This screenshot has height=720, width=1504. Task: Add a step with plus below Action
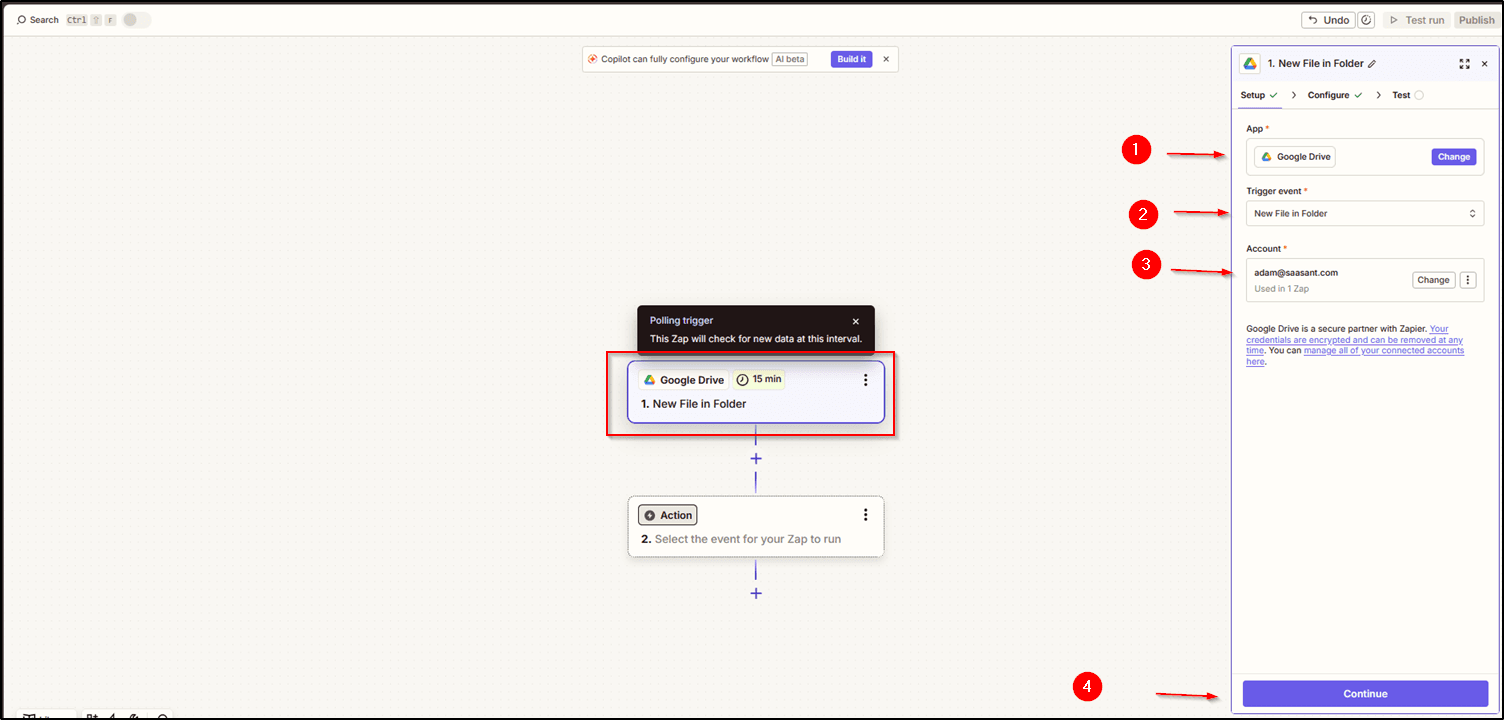(756, 593)
